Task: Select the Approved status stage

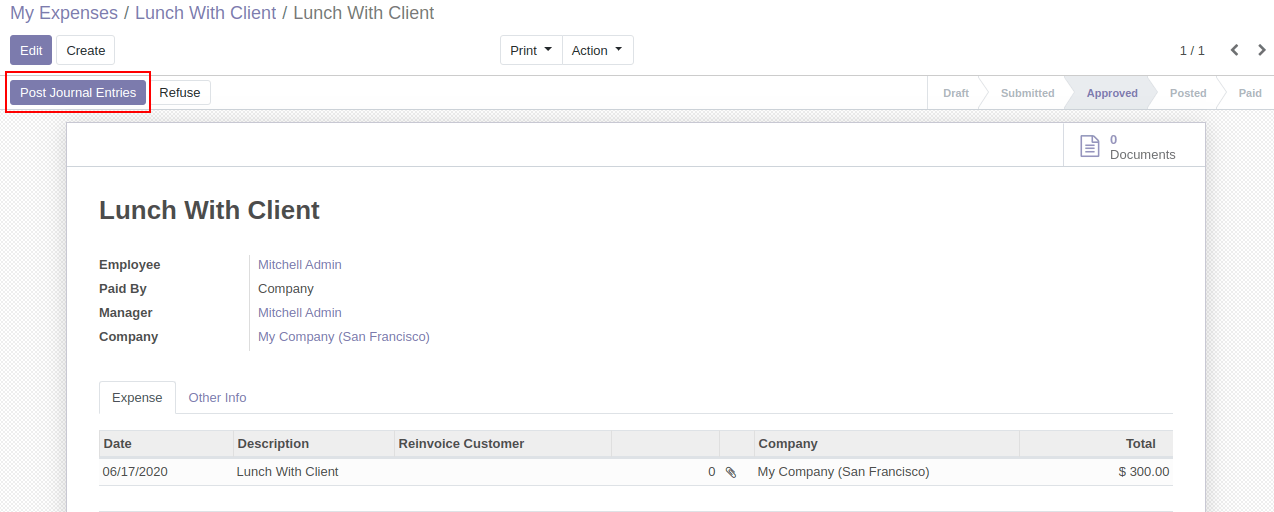Action: tap(1111, 93)
